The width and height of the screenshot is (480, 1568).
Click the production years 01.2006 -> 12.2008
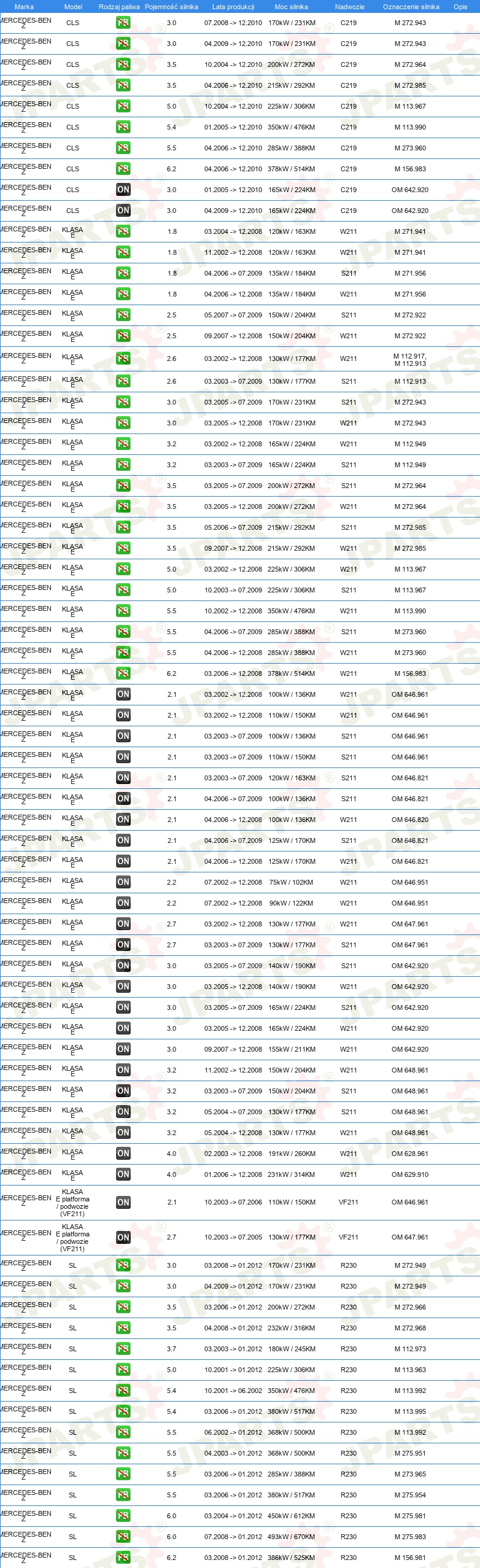(x=233, y=1174)
